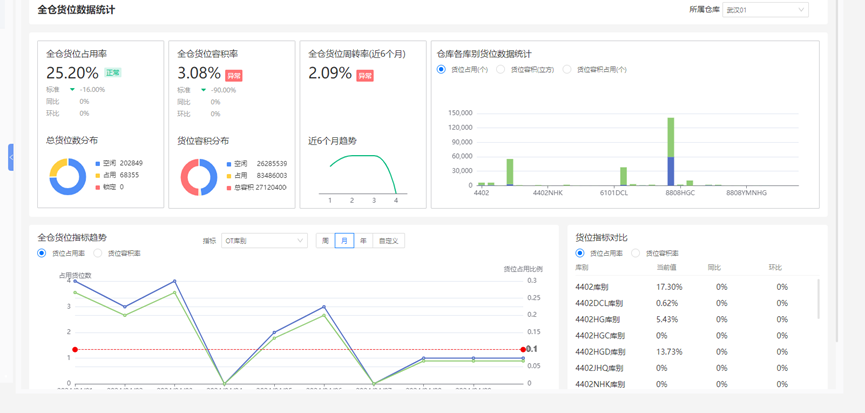Click the 自定义 custom period button
Screen dimensions: 865x413
tap(388, 241)
